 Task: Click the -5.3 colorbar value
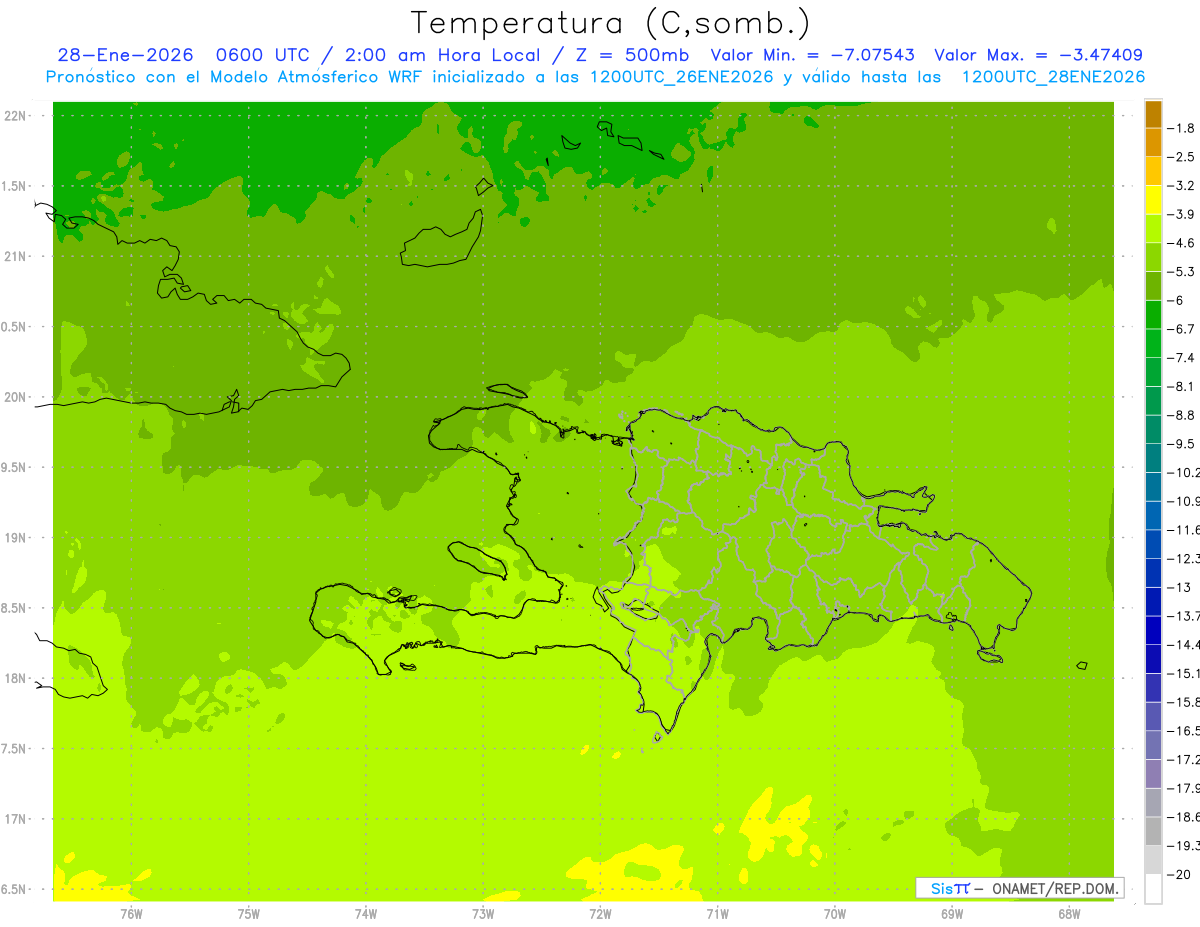tap(1182, 271)
